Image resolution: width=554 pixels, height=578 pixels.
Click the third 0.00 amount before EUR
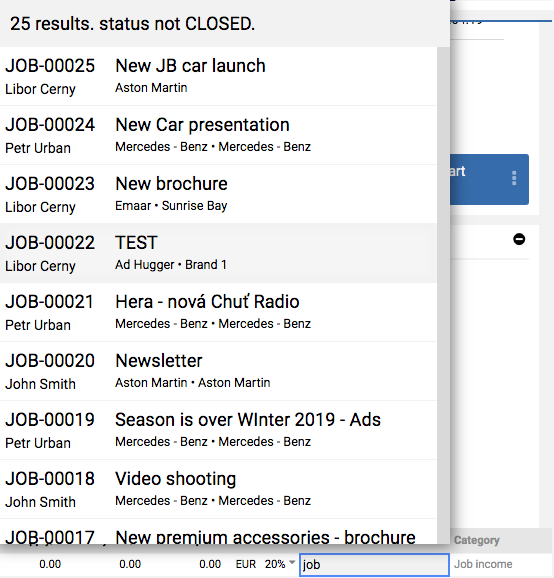point(210,564)
